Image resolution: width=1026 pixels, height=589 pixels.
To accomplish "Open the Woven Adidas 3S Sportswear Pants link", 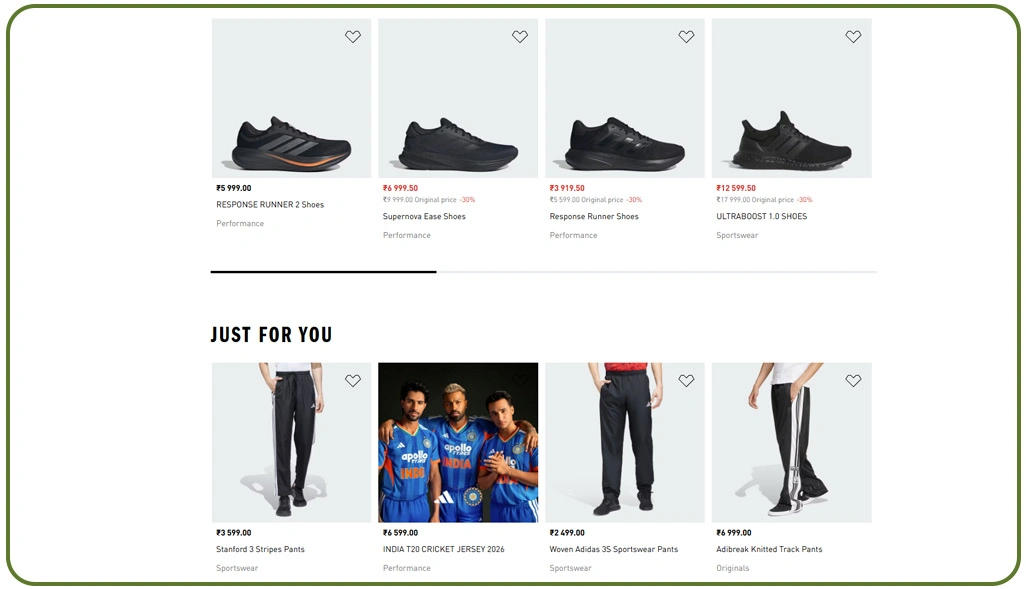I will (612, 549).
